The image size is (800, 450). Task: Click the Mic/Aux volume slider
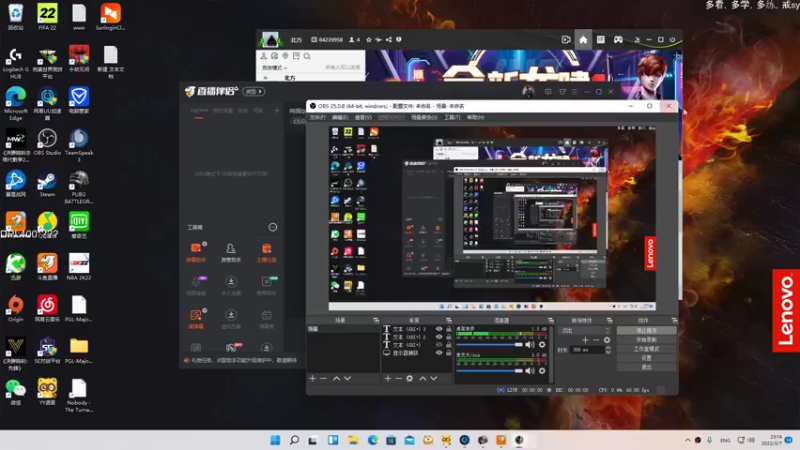pyautogui.click(x=490, y=371)
